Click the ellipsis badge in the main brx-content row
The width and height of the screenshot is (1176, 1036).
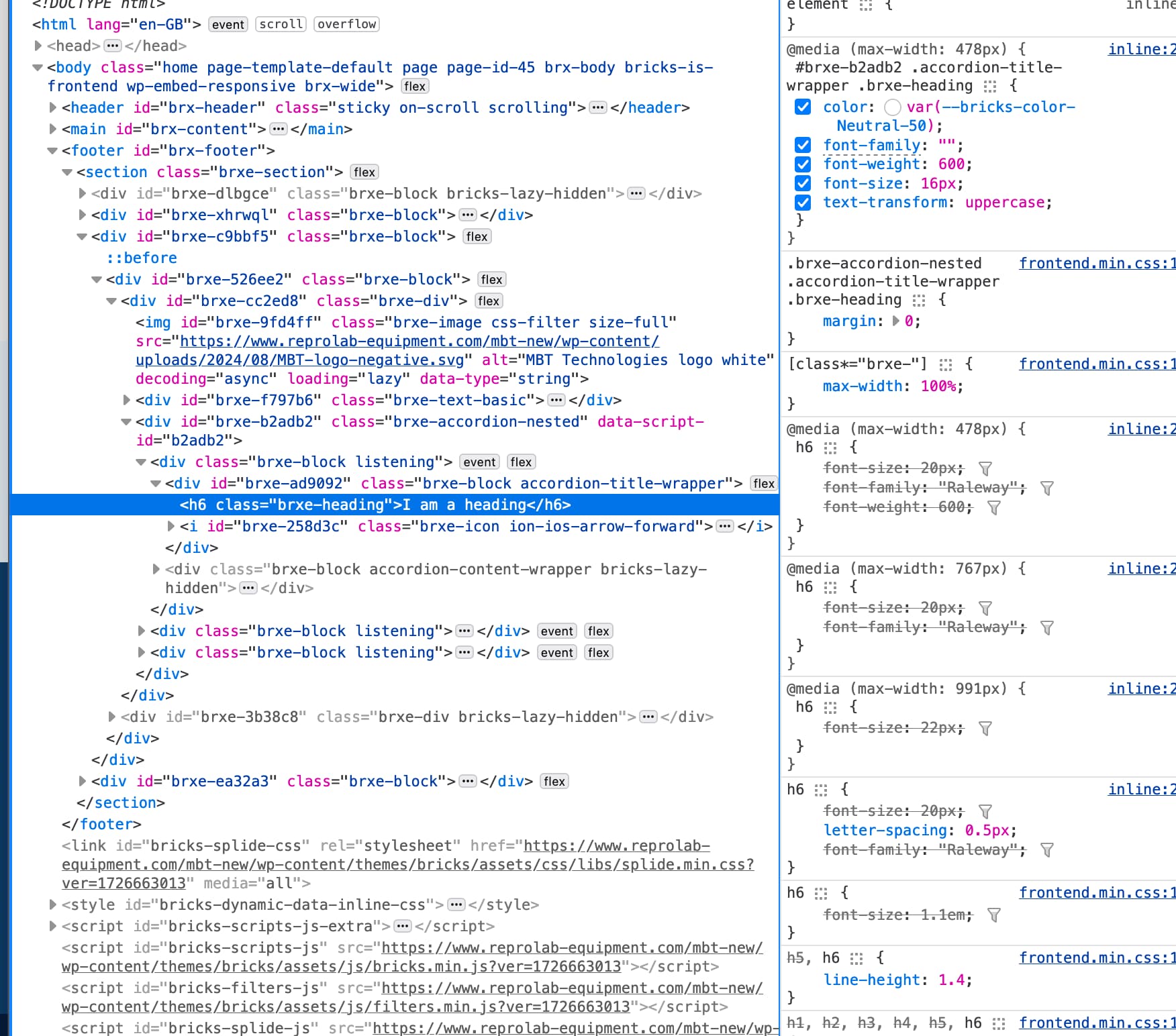[279, 129]
